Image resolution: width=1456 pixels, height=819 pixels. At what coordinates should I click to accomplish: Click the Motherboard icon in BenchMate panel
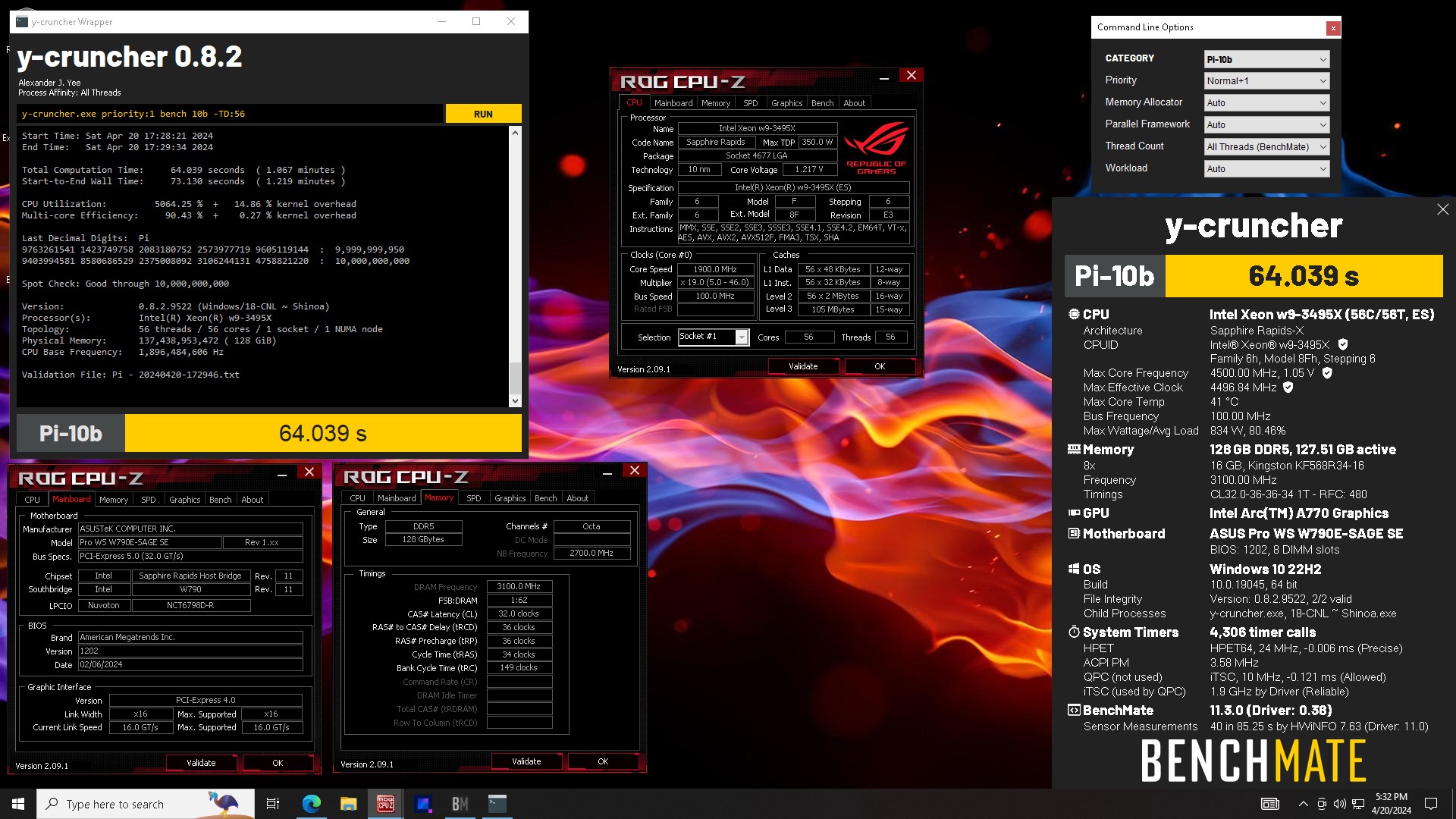[x=1074, y=533]
